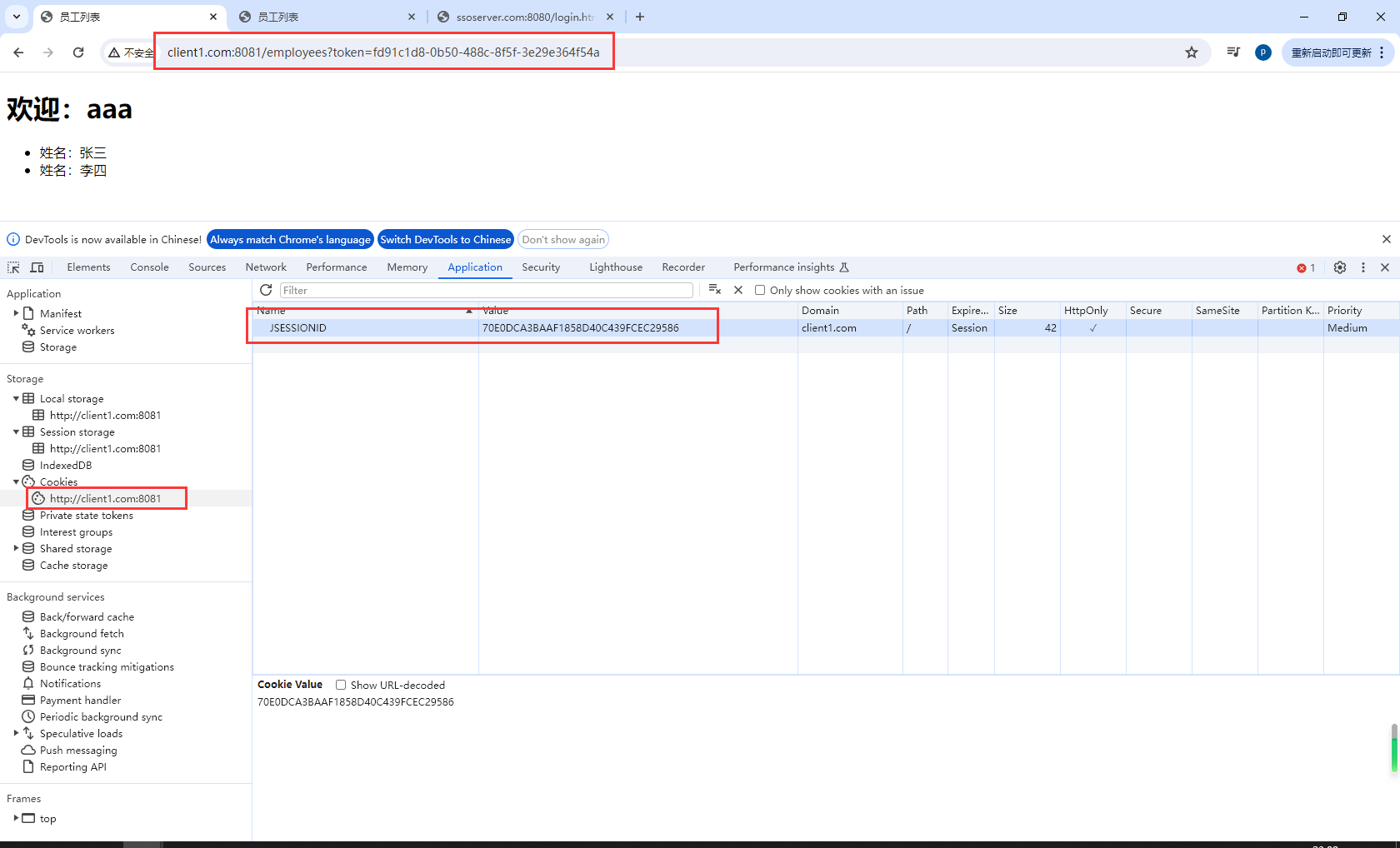Click the not-secure warning icon
The image size is (1400, 848).
pos(114,52)
